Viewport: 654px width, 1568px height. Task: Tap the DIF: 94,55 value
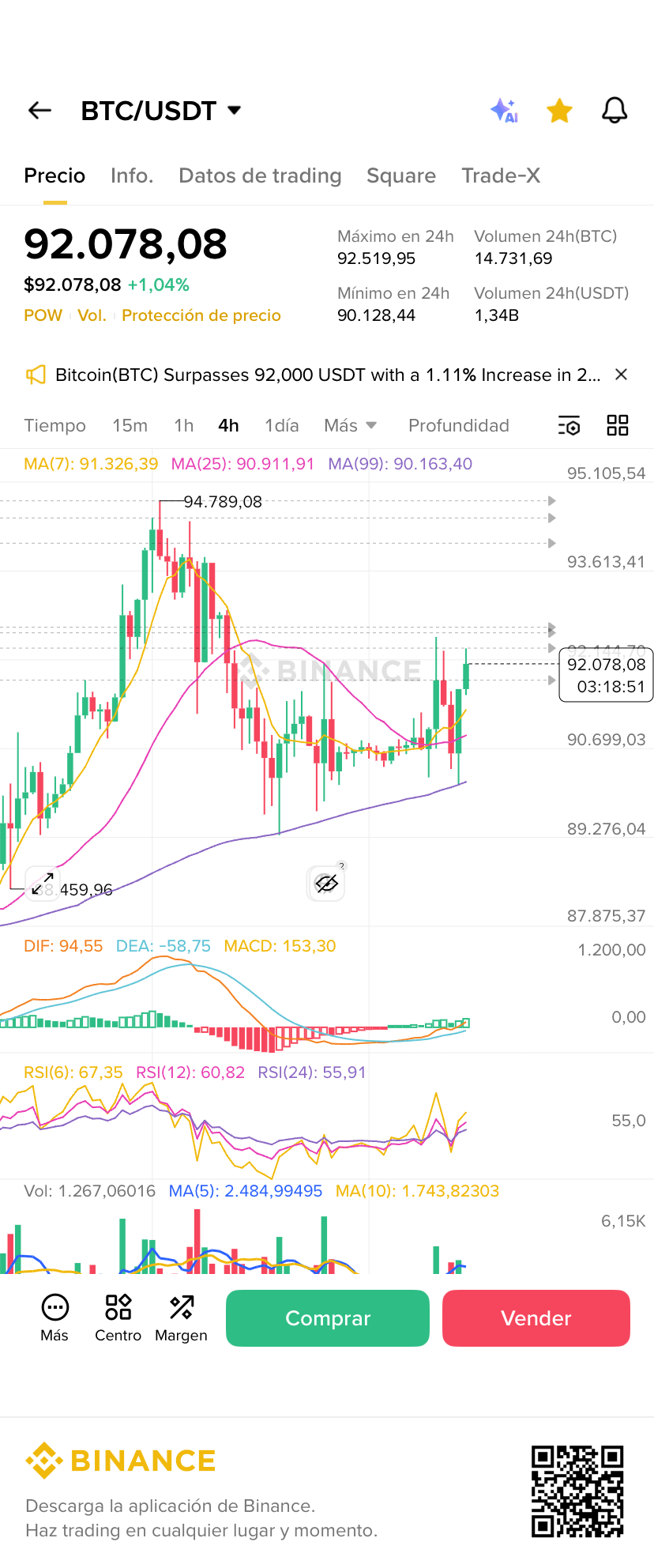click(63, 946)
